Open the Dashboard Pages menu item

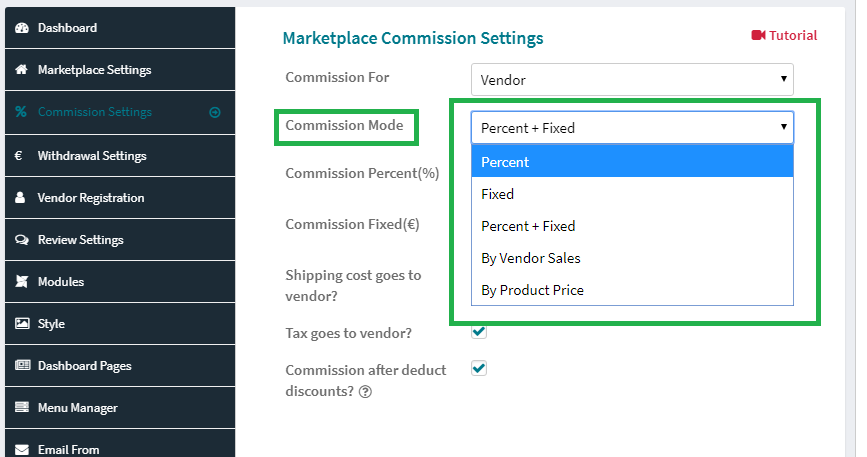click(120, 366)
